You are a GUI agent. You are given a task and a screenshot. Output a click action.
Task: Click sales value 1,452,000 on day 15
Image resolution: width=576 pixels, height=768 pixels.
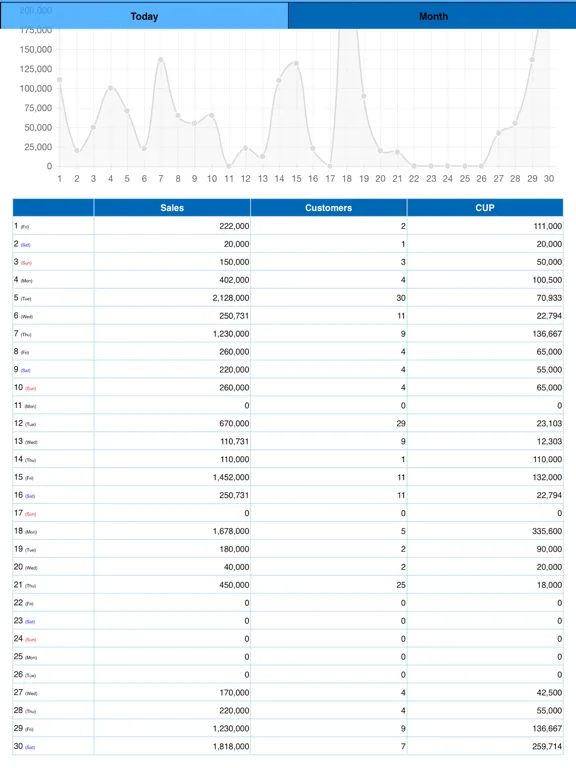coord(231,477)
